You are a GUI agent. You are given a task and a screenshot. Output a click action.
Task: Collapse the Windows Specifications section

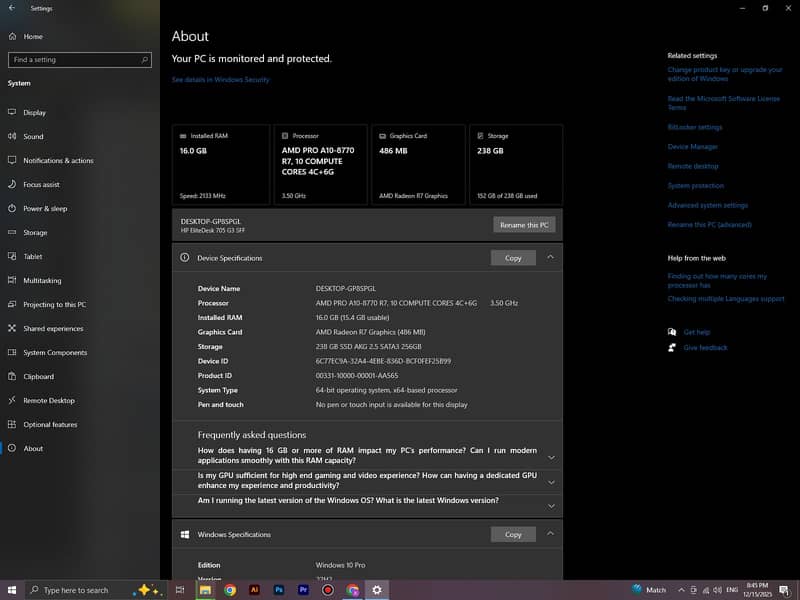551,534
